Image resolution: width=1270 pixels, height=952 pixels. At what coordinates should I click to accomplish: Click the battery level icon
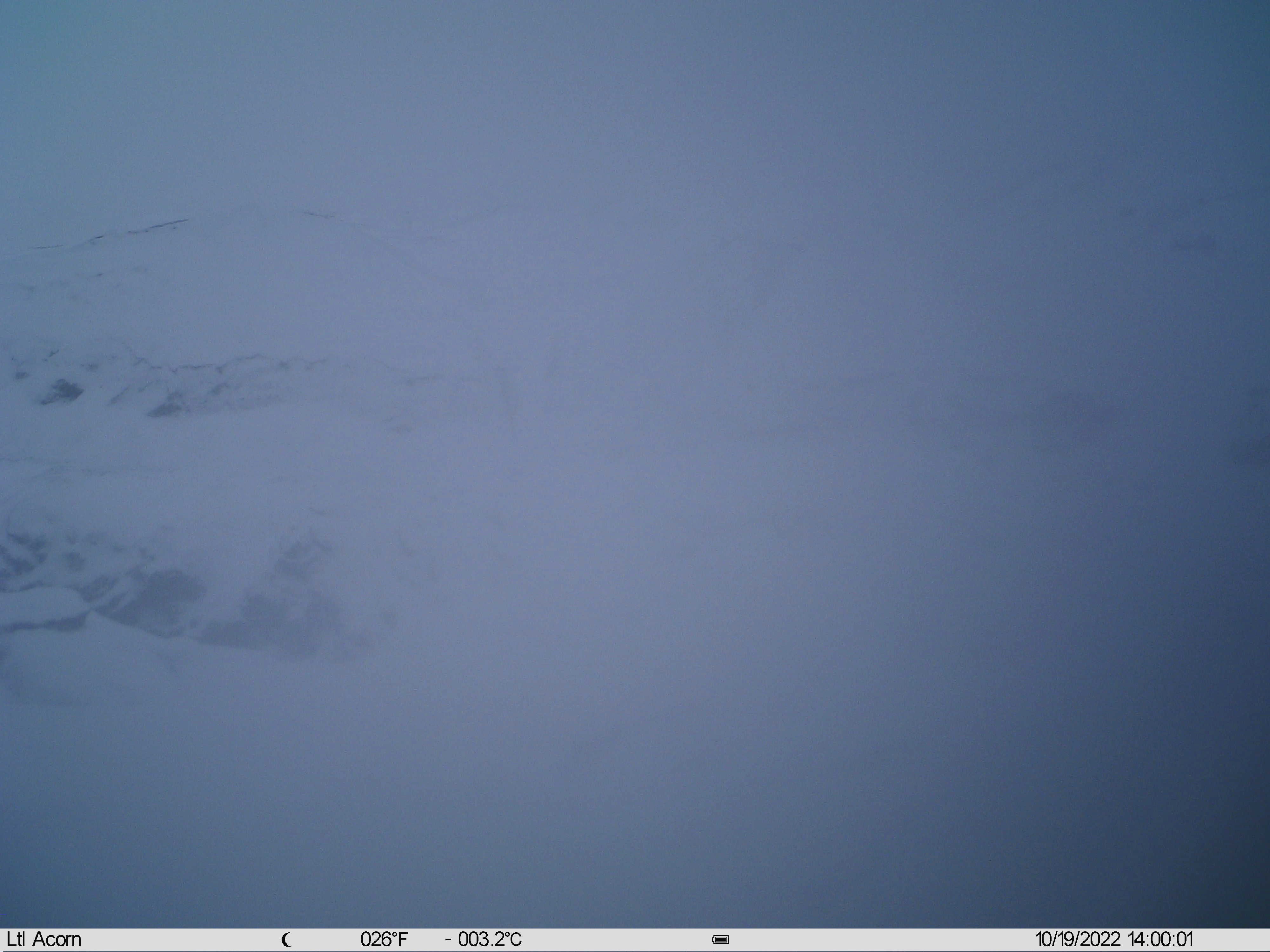720,939
